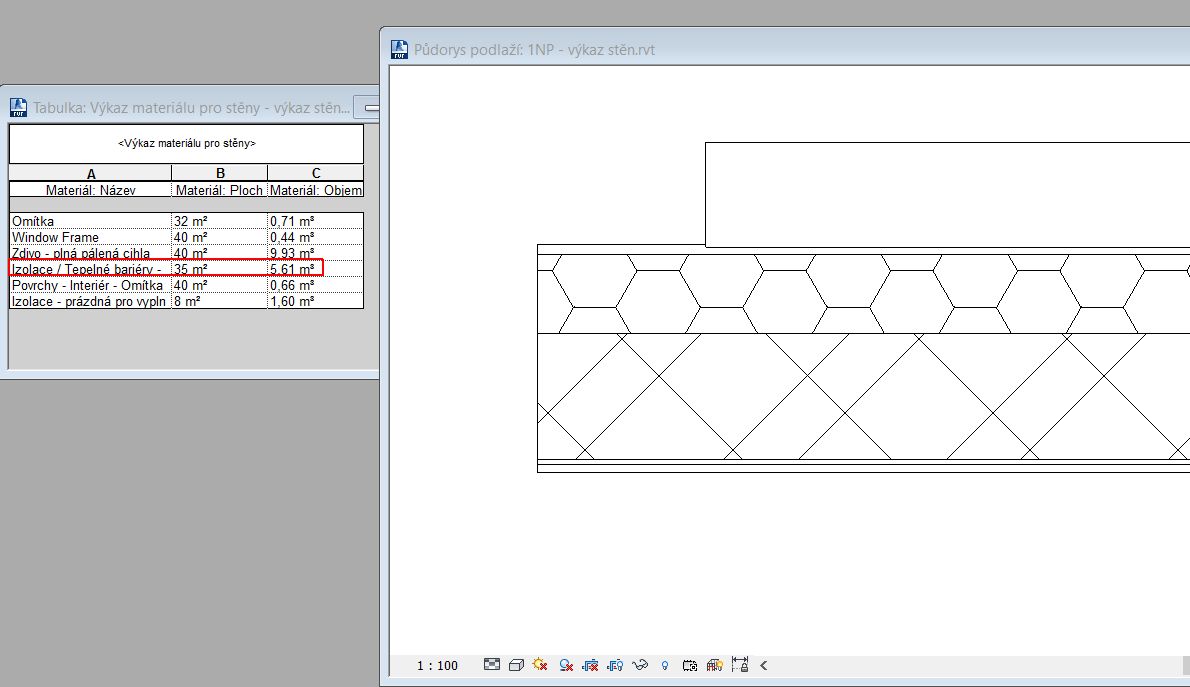Select the Omítka row name cell
1190x687 pixels.
[90, 220]
